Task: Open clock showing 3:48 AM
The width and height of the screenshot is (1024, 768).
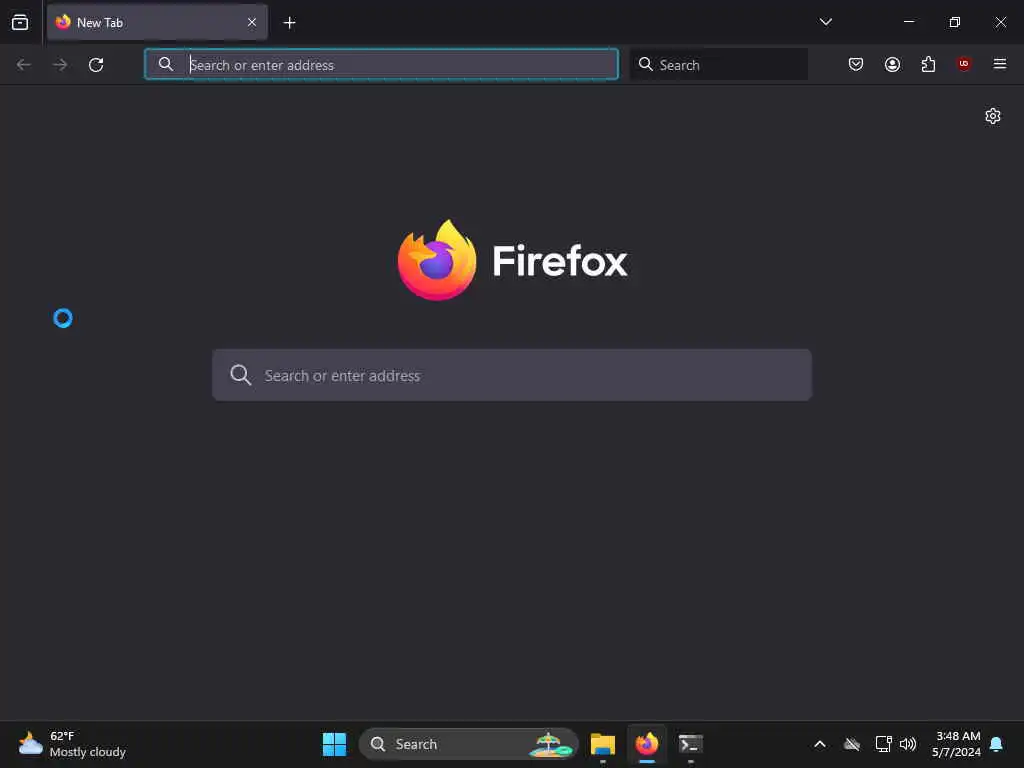Action: click(956, 744)
